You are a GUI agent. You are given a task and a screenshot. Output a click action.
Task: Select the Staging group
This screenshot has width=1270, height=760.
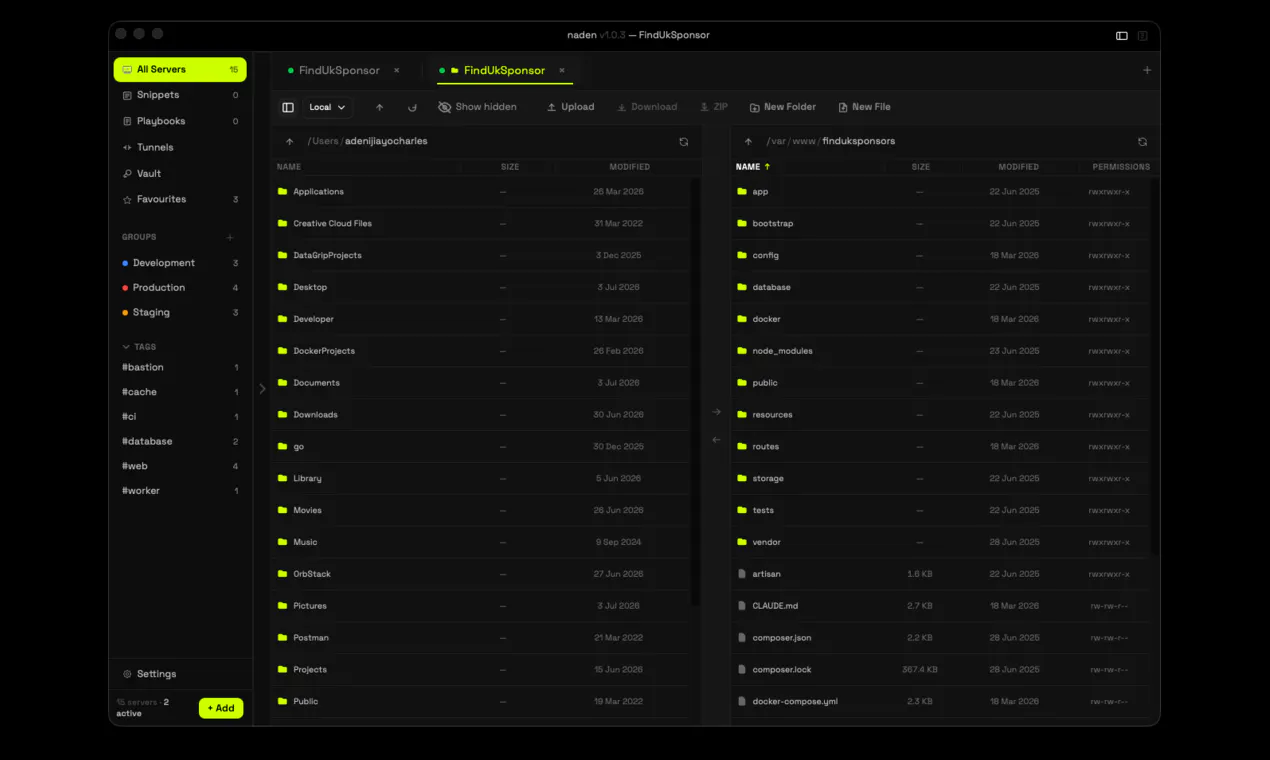click(x=180, y=312)
